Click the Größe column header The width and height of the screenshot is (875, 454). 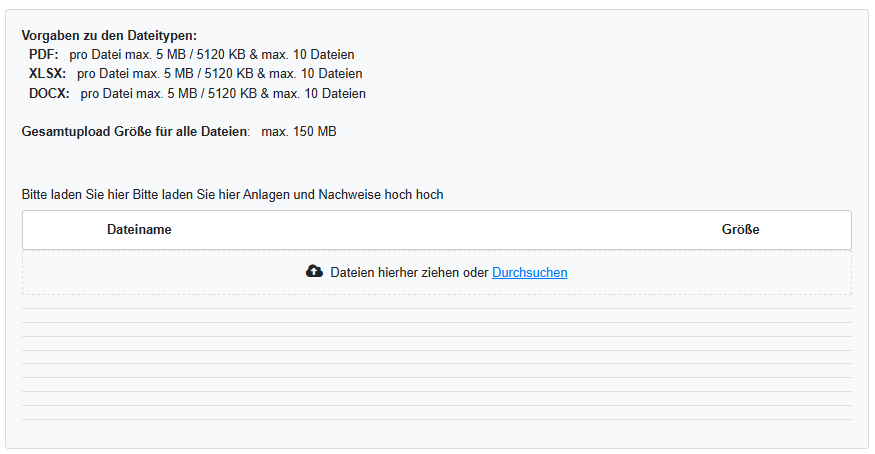(x=740, y=230)
